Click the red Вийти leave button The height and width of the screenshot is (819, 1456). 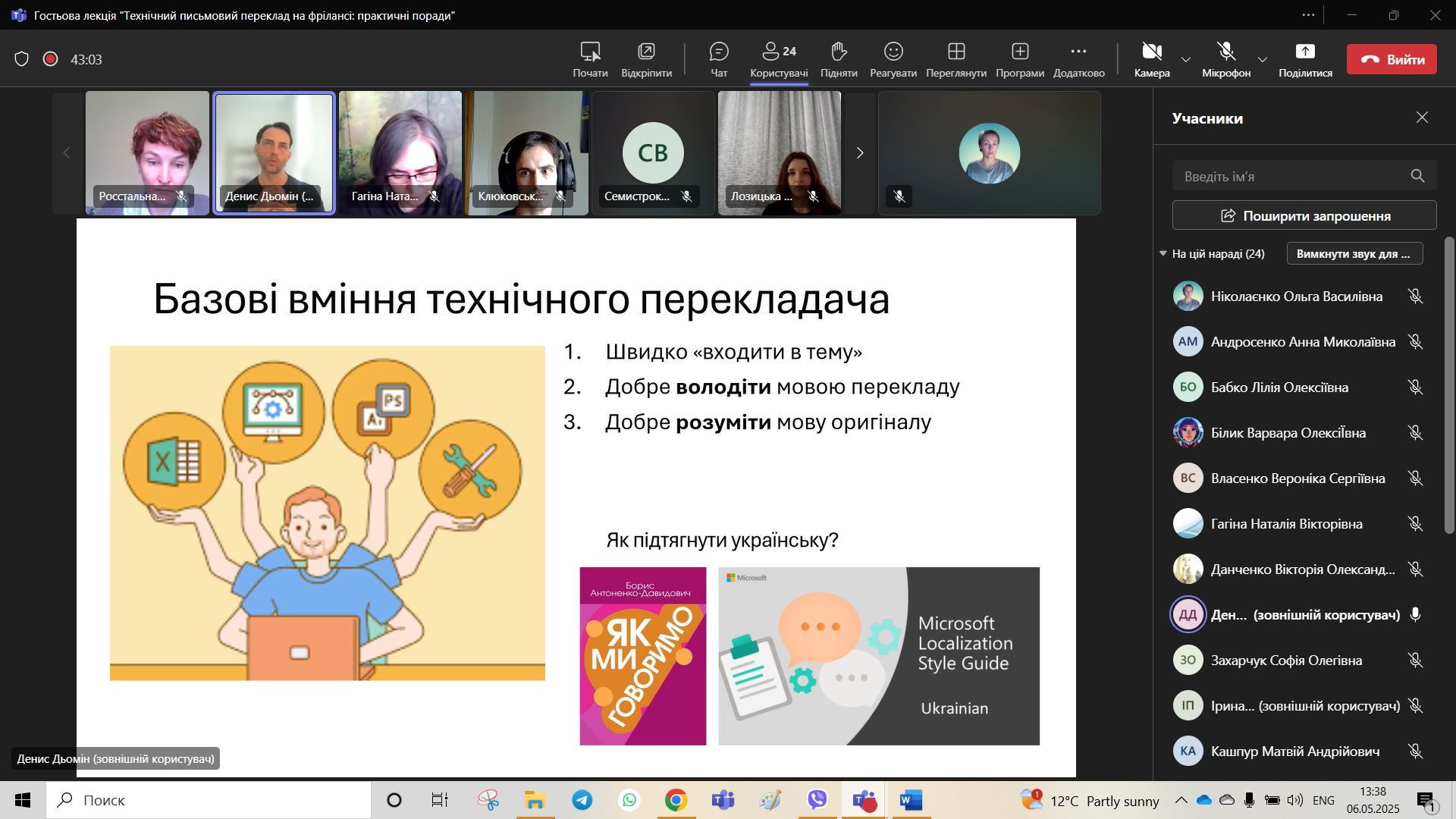tap(1392, 59)
